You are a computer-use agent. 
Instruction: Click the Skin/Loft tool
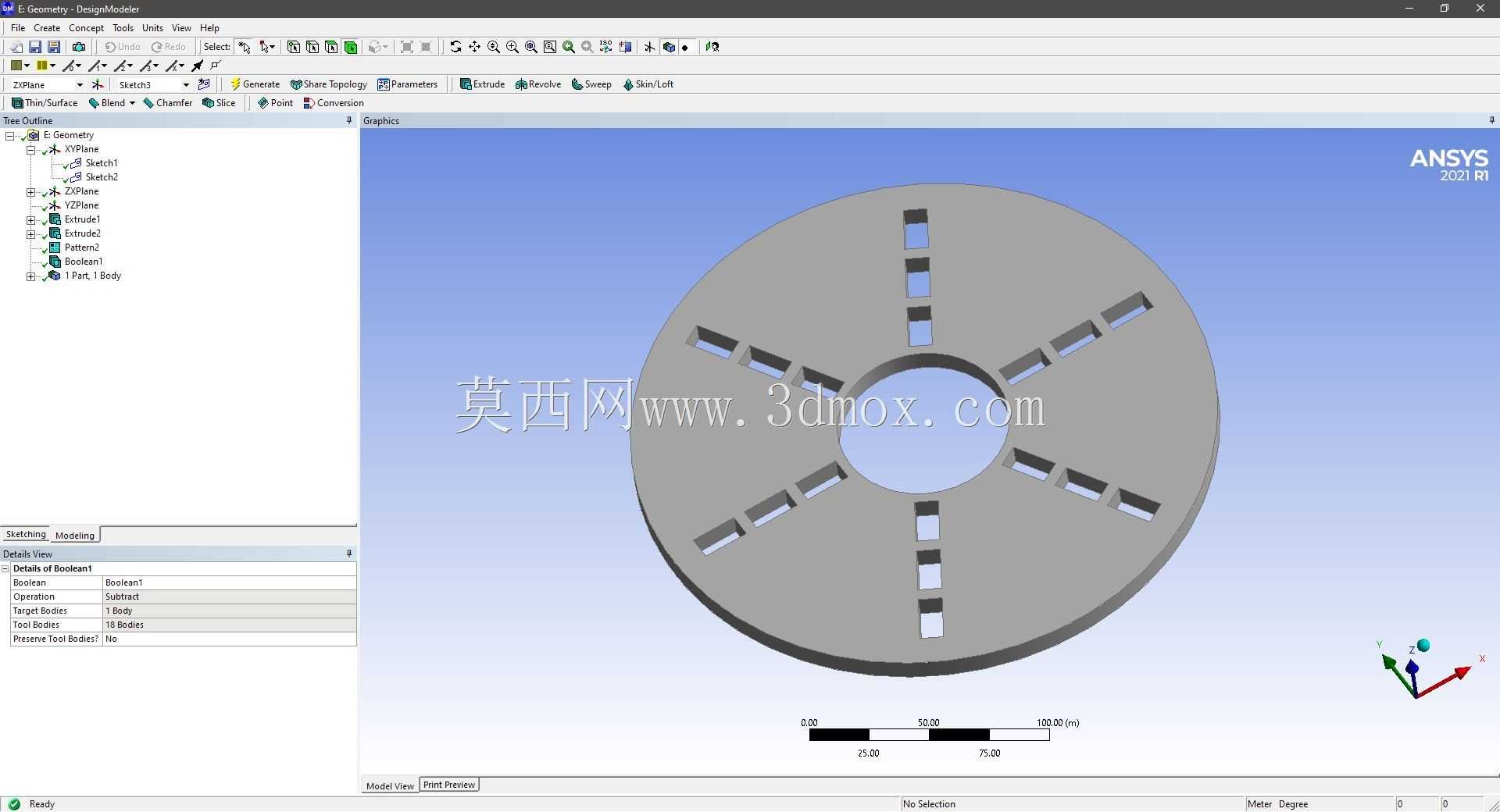pos(648,84)
